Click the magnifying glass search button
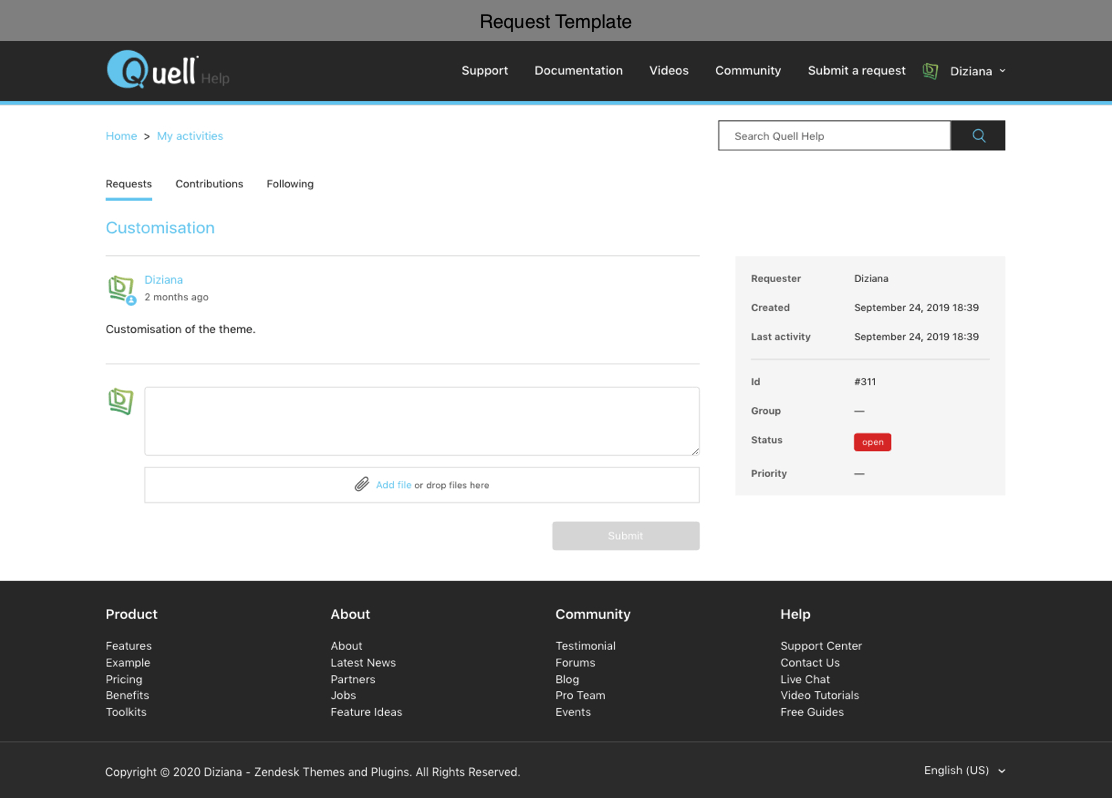1112x798 pixels. click(x=978, y=136)
